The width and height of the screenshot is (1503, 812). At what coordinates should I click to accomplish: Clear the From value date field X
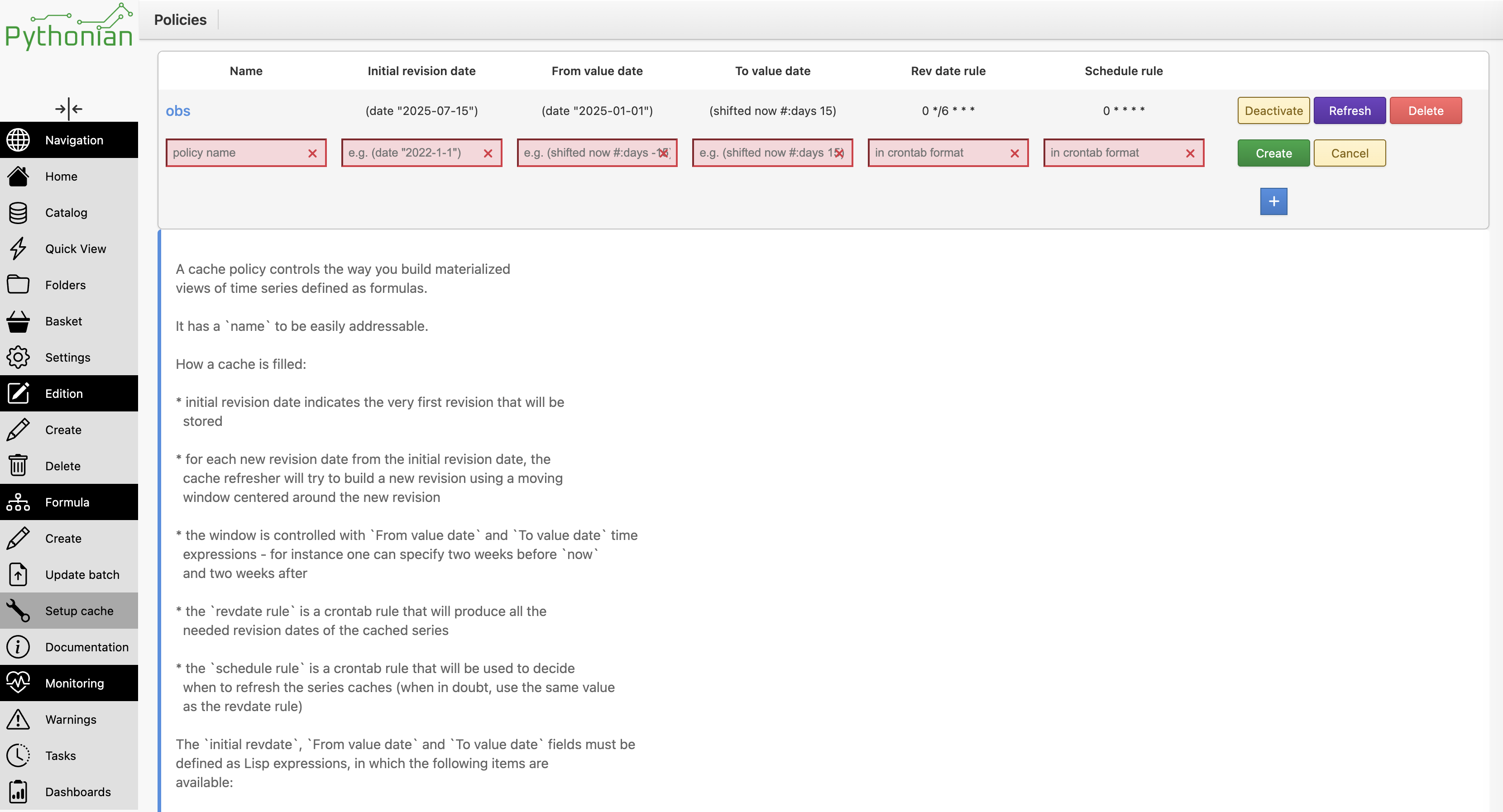click(x=663, y=153)
